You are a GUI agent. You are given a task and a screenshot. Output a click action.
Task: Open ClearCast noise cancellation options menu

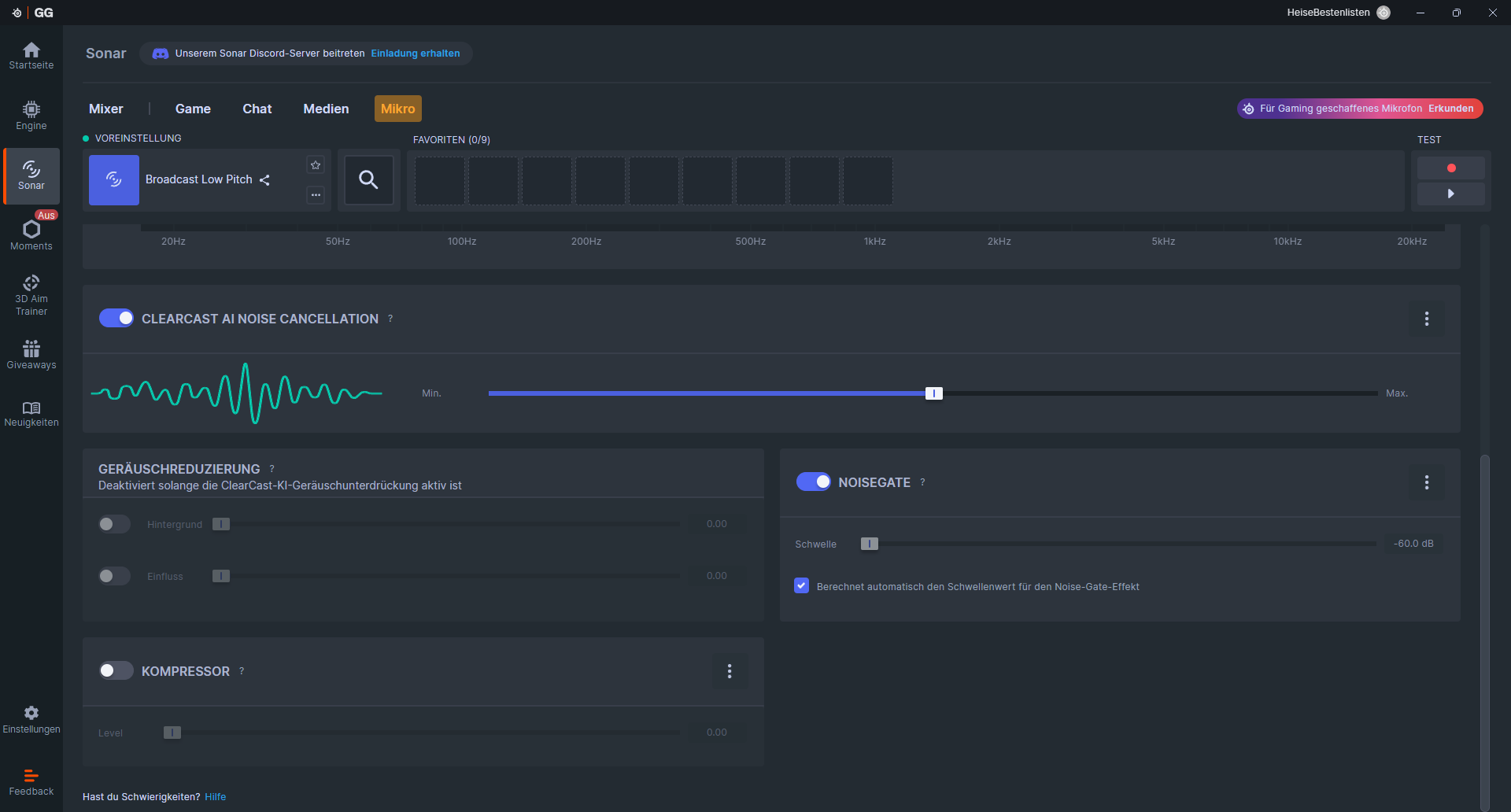click(1426, 319)
